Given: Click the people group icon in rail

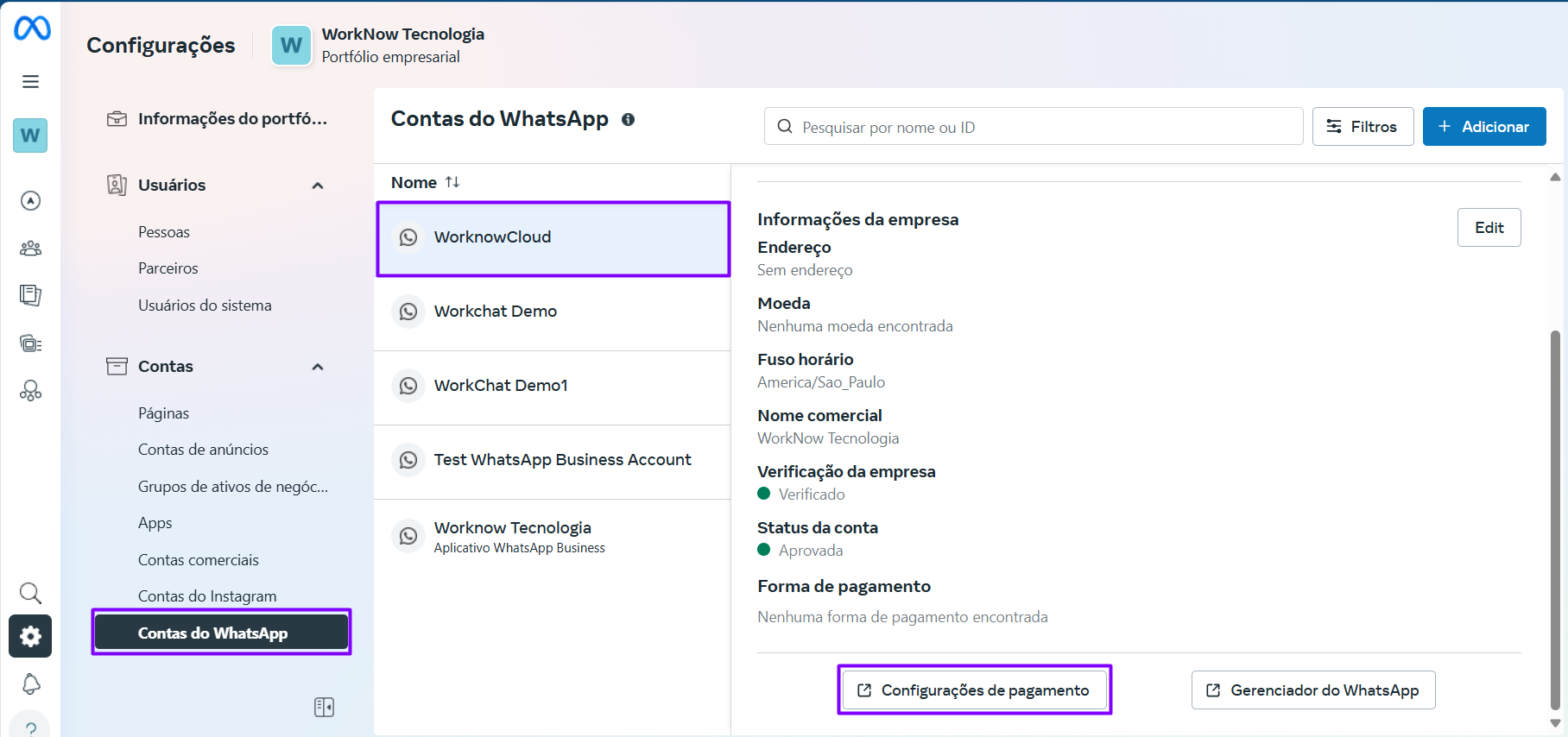Looking at the screenshot, I should click(30, 249).
